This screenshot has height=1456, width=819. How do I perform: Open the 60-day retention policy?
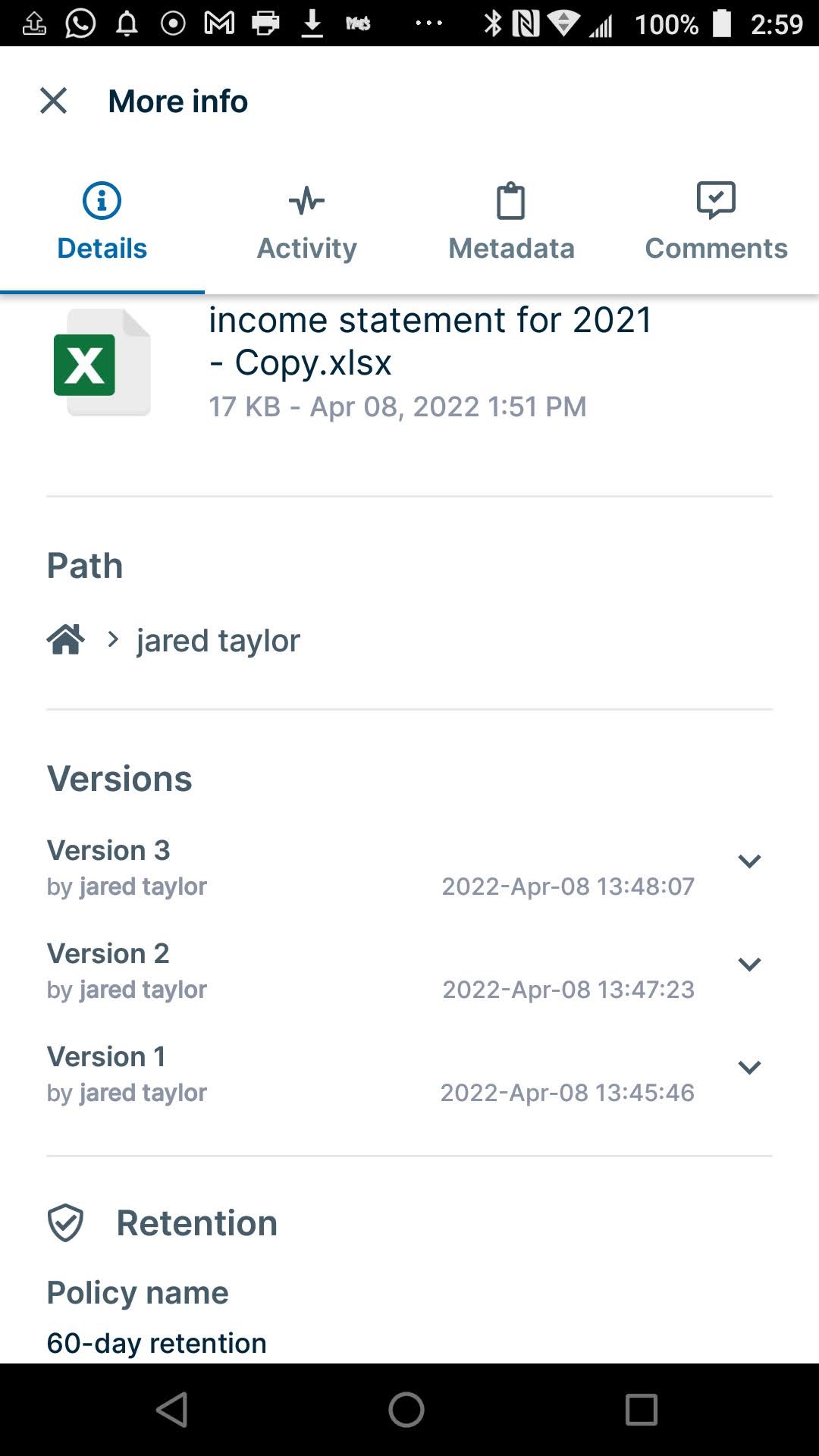(156, 1342)
